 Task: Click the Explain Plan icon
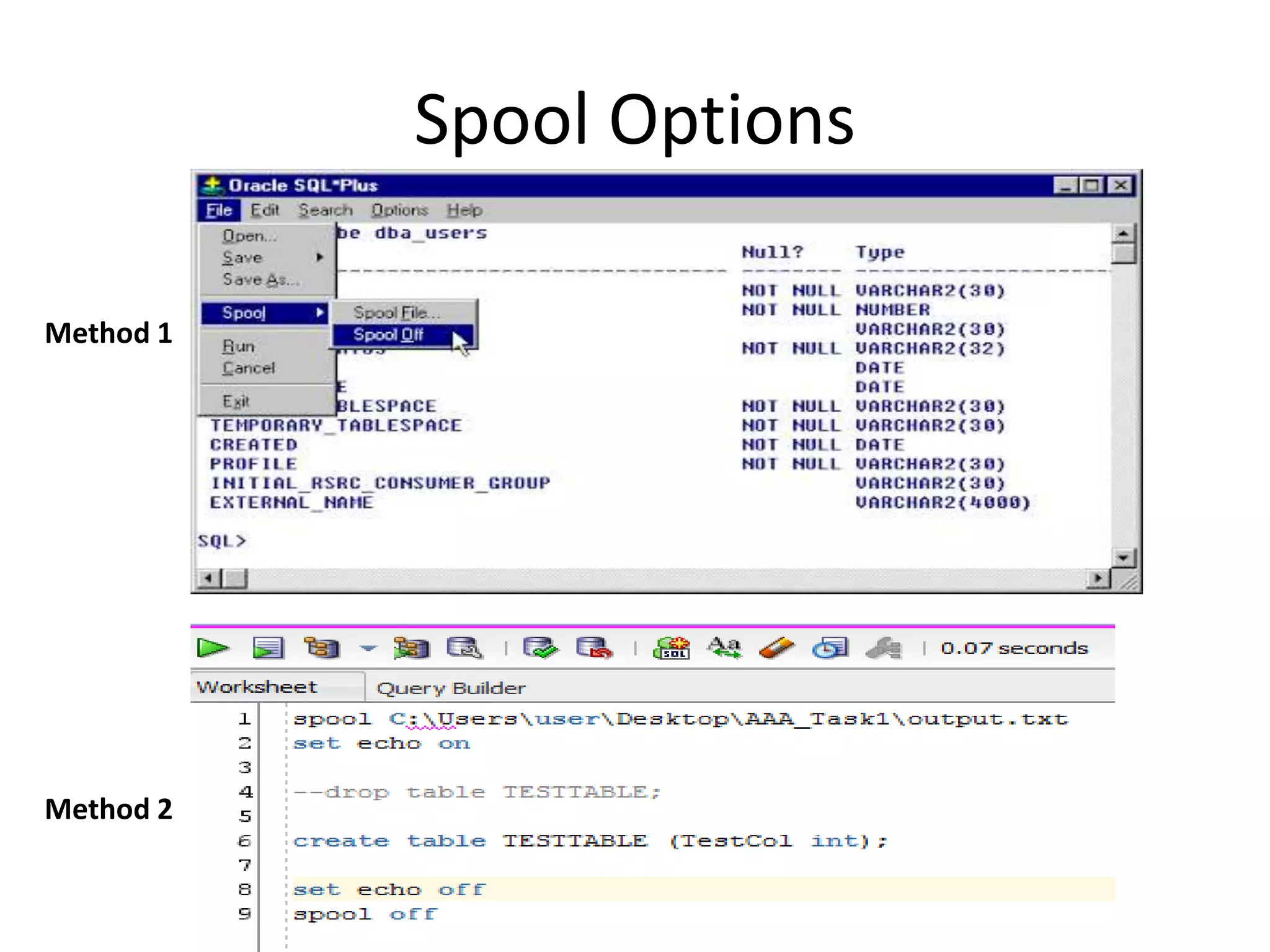pyautogui.click(x=321, y=648)
